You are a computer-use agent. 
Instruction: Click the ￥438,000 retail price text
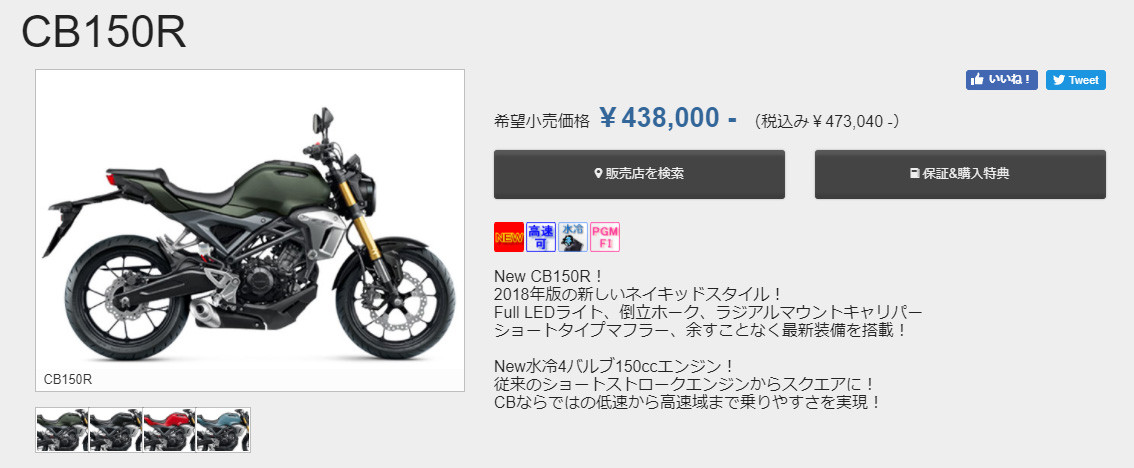[668, 118]
